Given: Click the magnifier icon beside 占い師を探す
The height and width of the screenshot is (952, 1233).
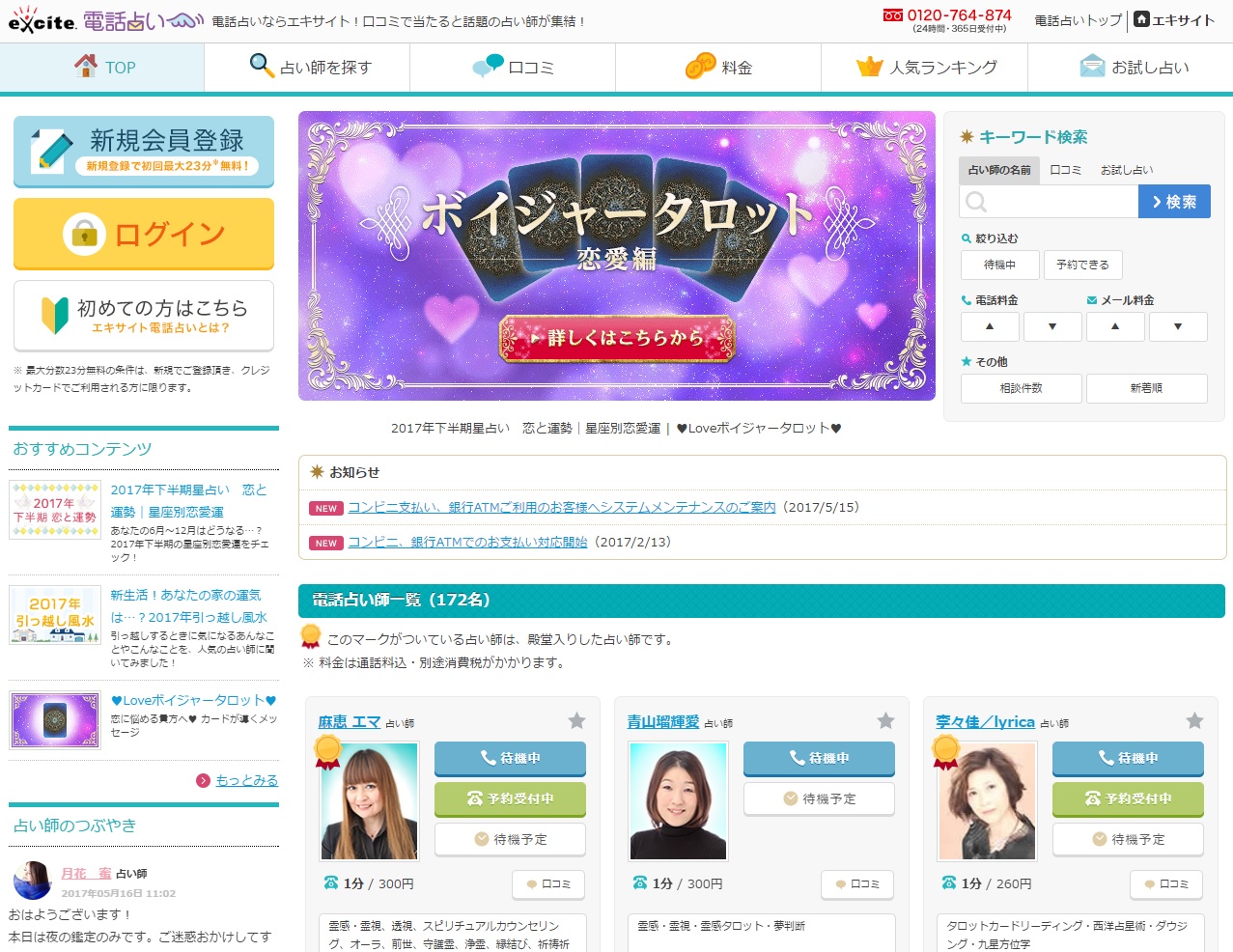Looking at the screenshot, I should [x=262, y=65].
